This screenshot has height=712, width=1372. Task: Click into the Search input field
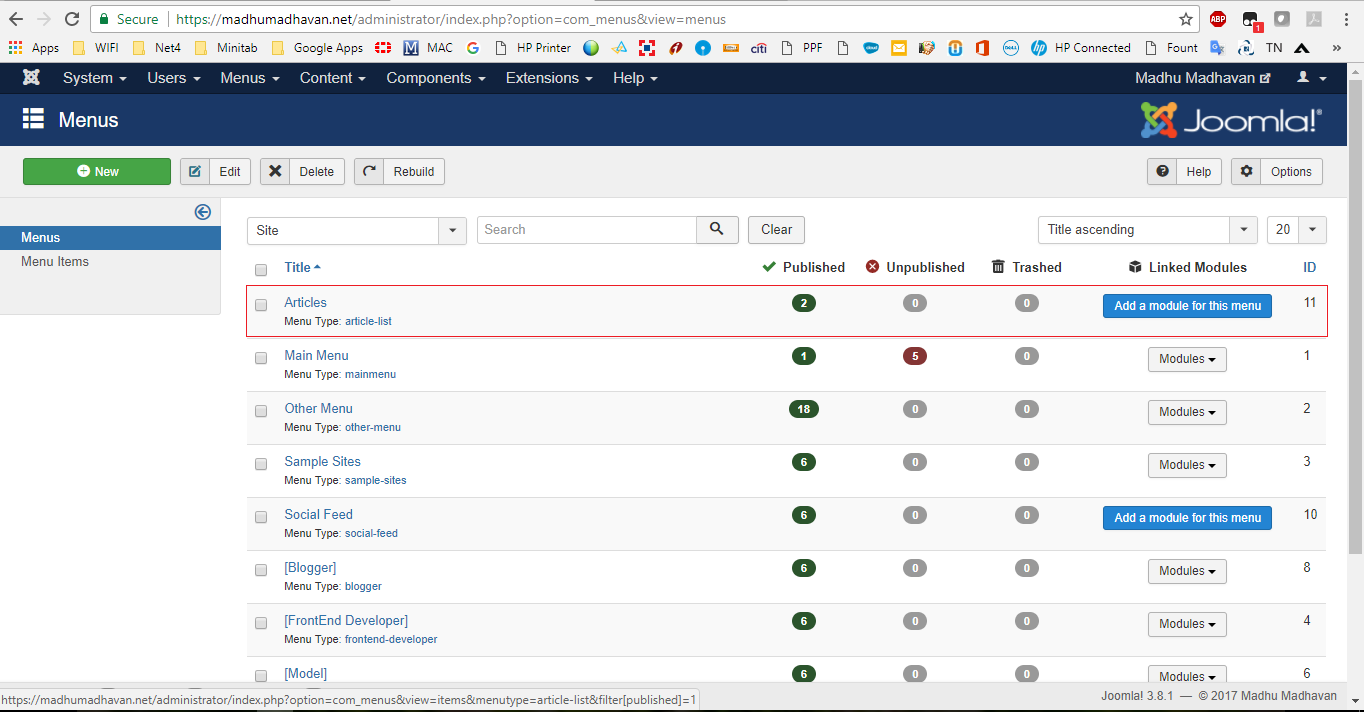coord(587,230)
